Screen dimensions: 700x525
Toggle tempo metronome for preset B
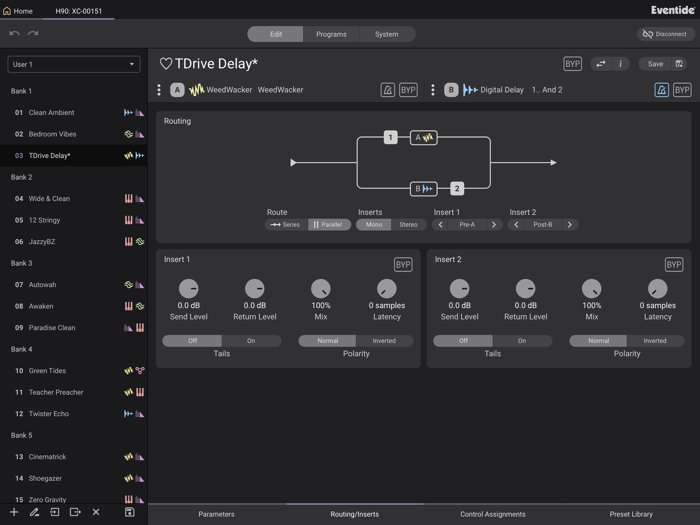pyautogui.click(x=662, y=90)
